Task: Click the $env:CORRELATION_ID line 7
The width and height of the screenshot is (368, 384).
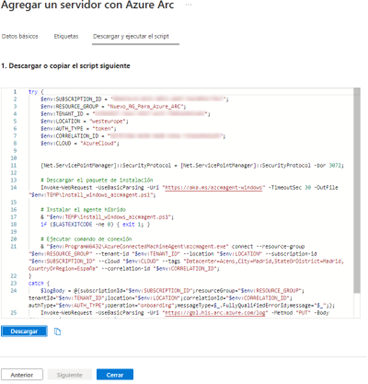Action: 133,136
